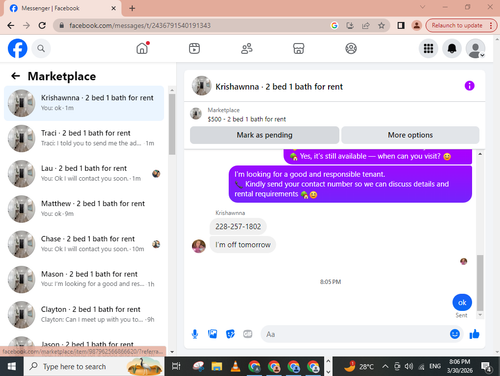Image resolution: width=500 pixels, height=376 pixels.
Task: Show hidden system tray icons
Action: (385, 366)
